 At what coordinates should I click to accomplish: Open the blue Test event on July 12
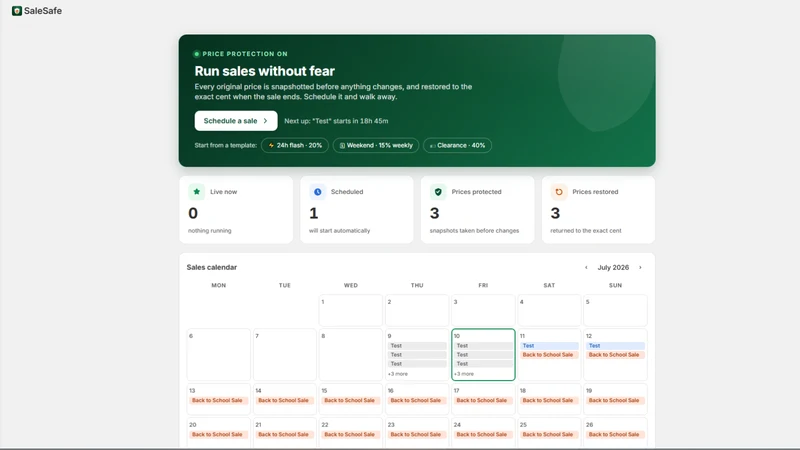615,345
